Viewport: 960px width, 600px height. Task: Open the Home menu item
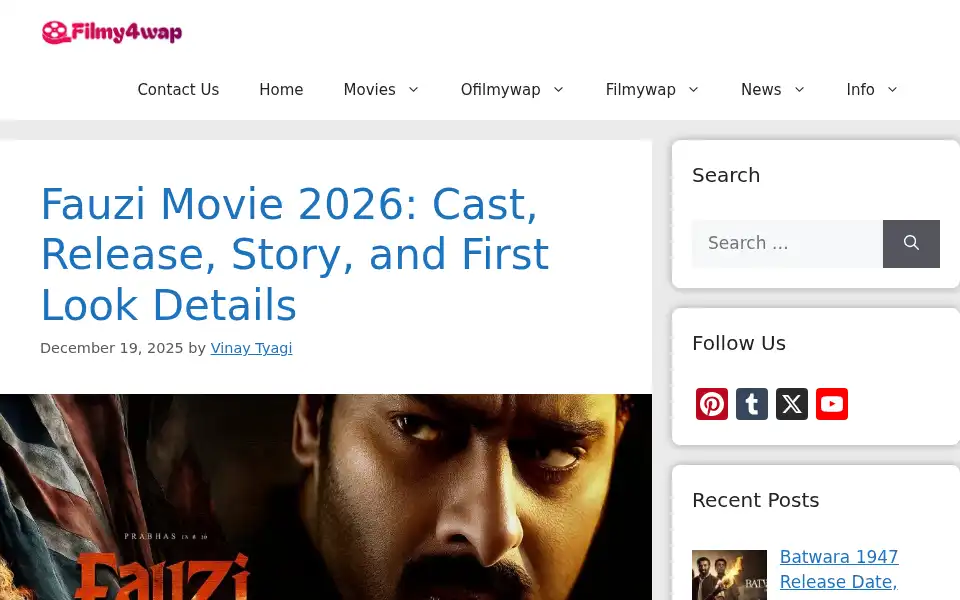point(281,90)
